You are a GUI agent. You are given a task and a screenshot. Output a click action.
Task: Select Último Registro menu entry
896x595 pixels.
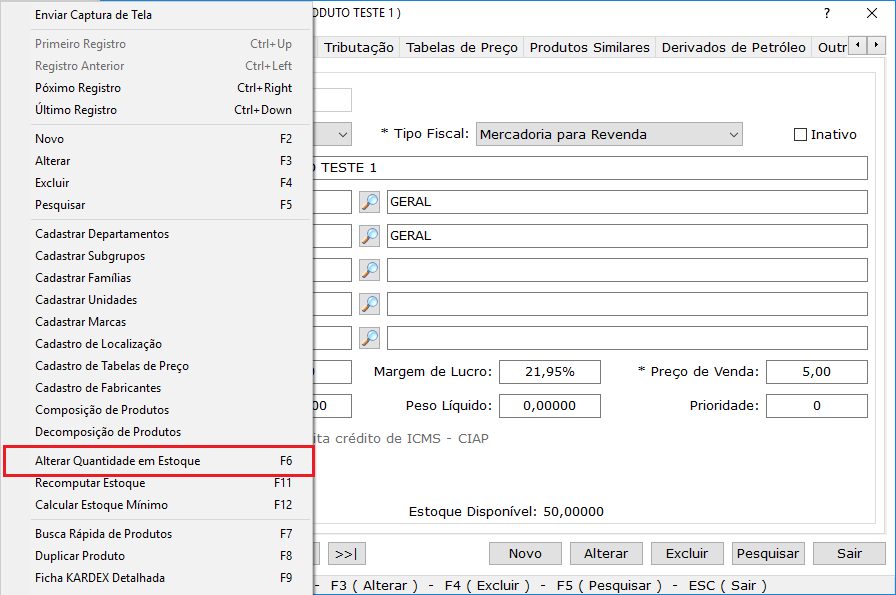[x=163, y=110]
